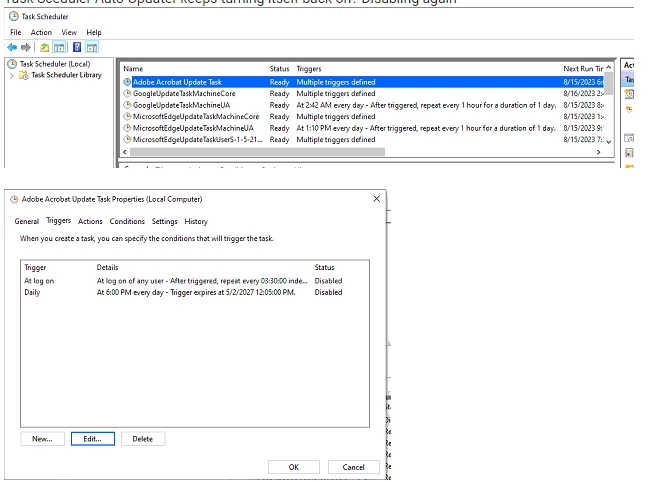The height and width of the screenshot is (482, 648).
Task: Click the Edit... trigger button
Action: point(93,439)
